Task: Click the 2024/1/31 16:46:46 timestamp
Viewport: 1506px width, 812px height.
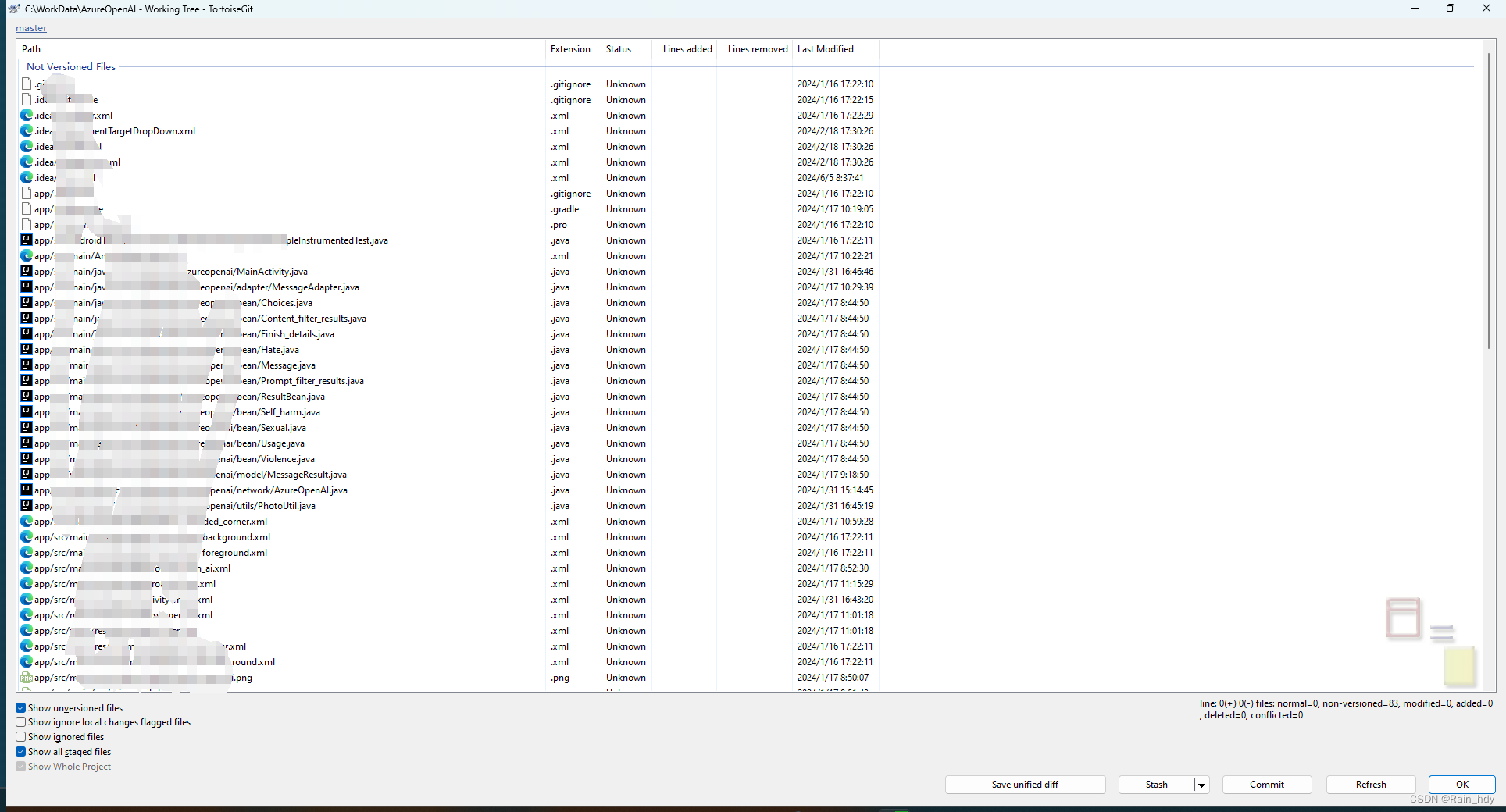Action: (835, 272)
